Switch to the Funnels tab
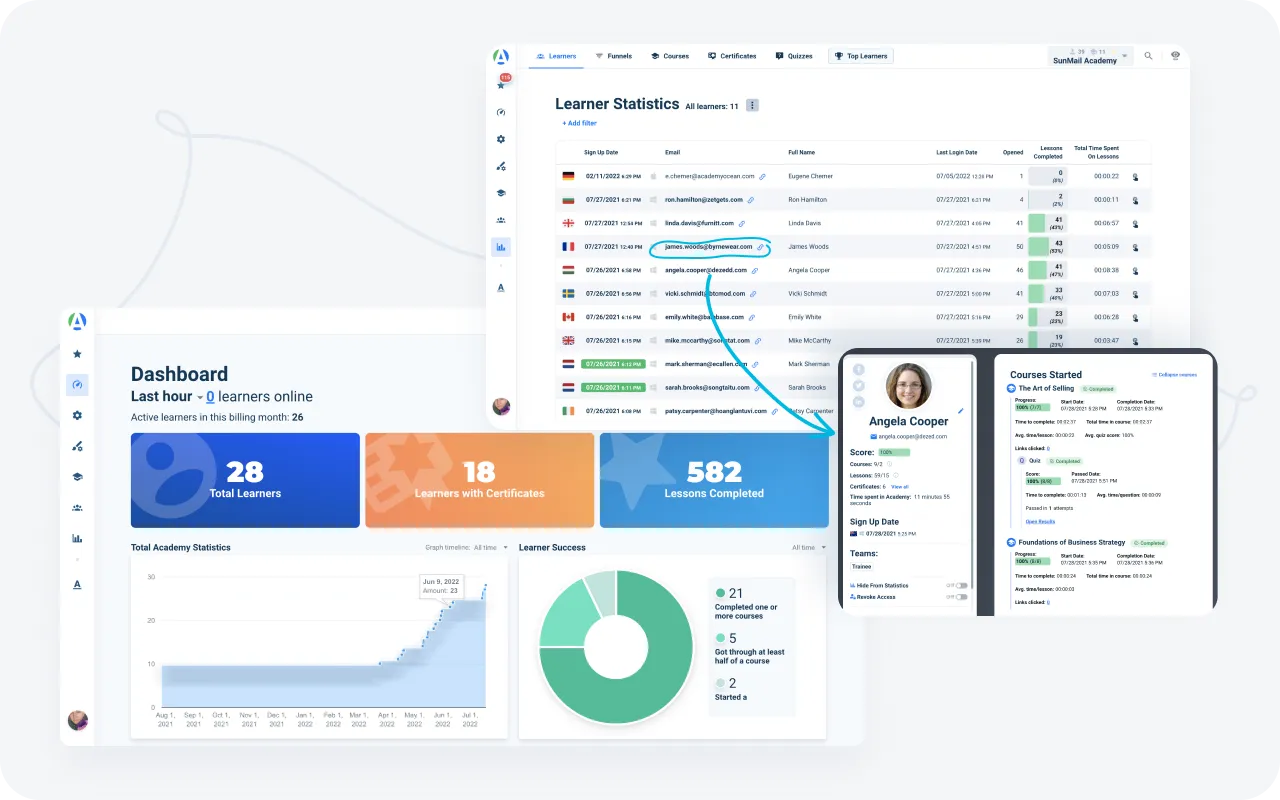This screenshot has height=800, width=1280. pyautogui.click(x=613, y=56)
